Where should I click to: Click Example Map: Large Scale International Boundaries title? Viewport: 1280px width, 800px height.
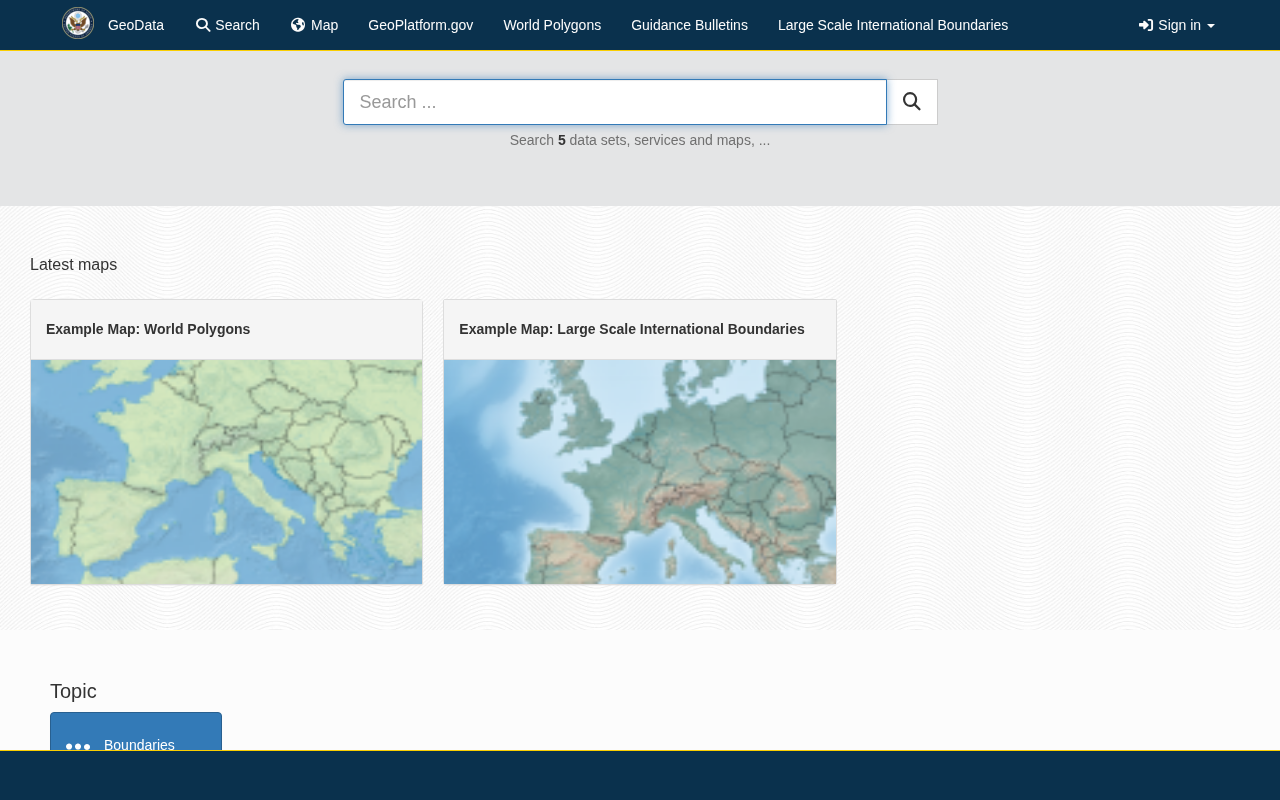click(x=632, y=329)
